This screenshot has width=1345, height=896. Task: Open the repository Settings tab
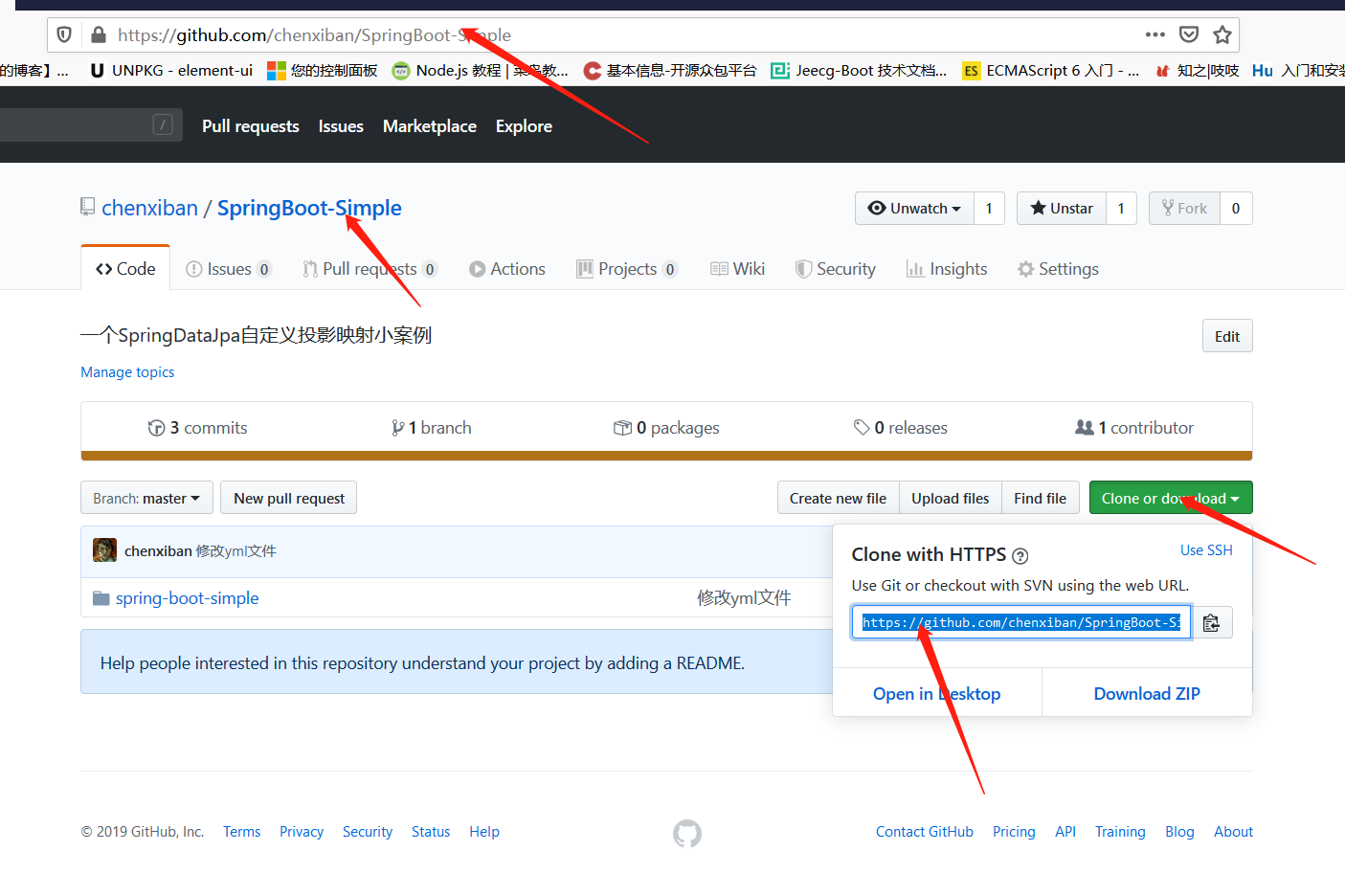pyautogui.click(x=1059, y=269)
